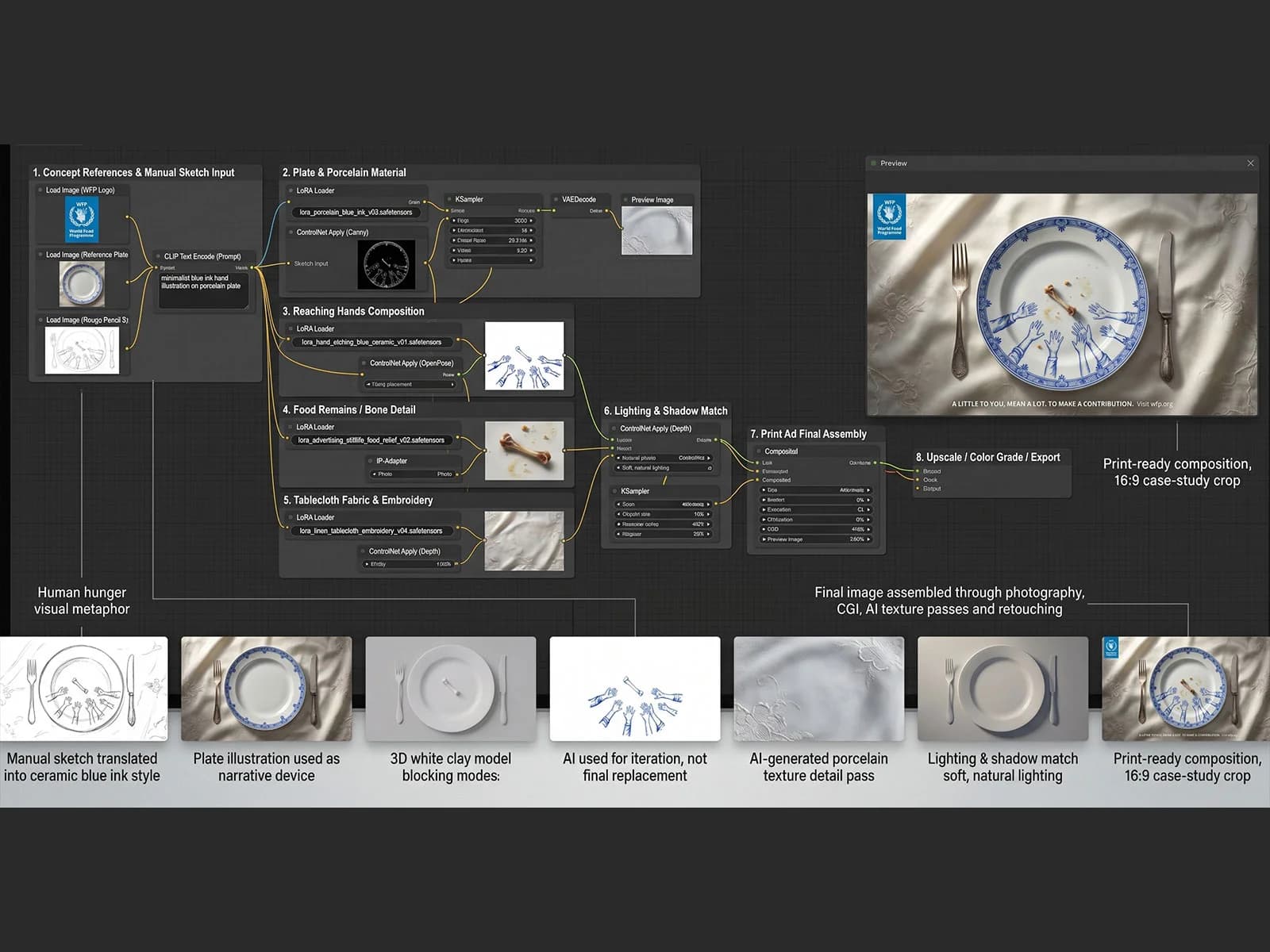This screenshot has width=1270, height=952.
Task: Toggle the Compositel node dot
Action: tap(758, 451)
